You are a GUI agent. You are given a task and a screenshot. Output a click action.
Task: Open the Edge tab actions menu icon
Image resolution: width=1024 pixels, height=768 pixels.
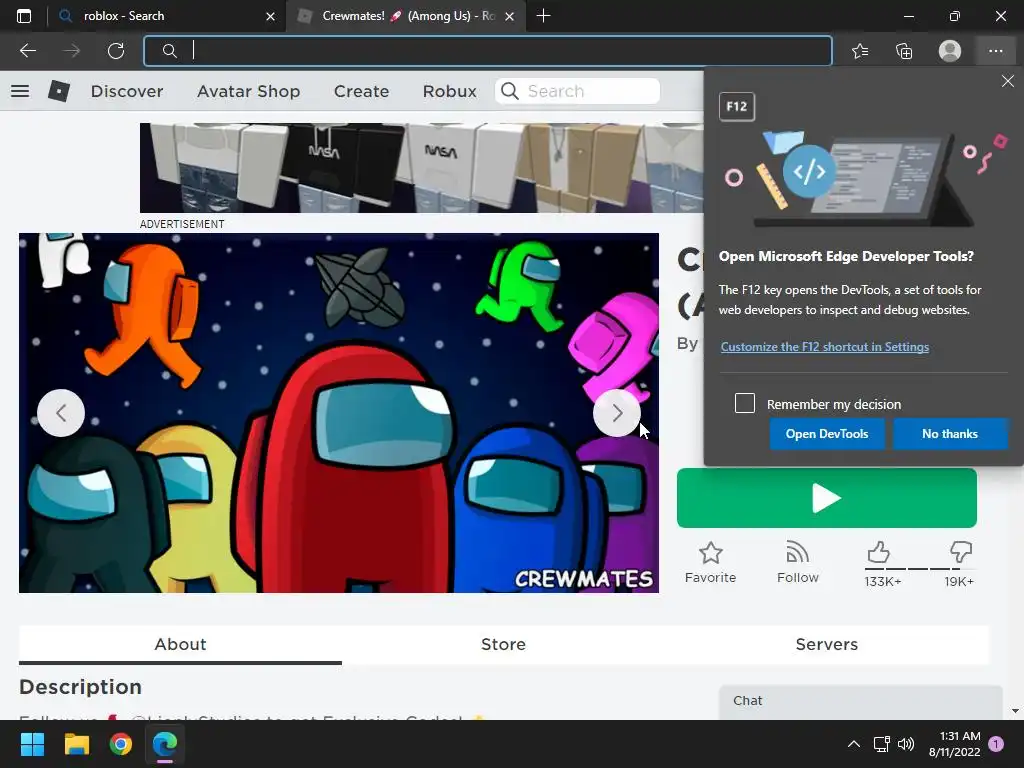[x=24, y=16]
